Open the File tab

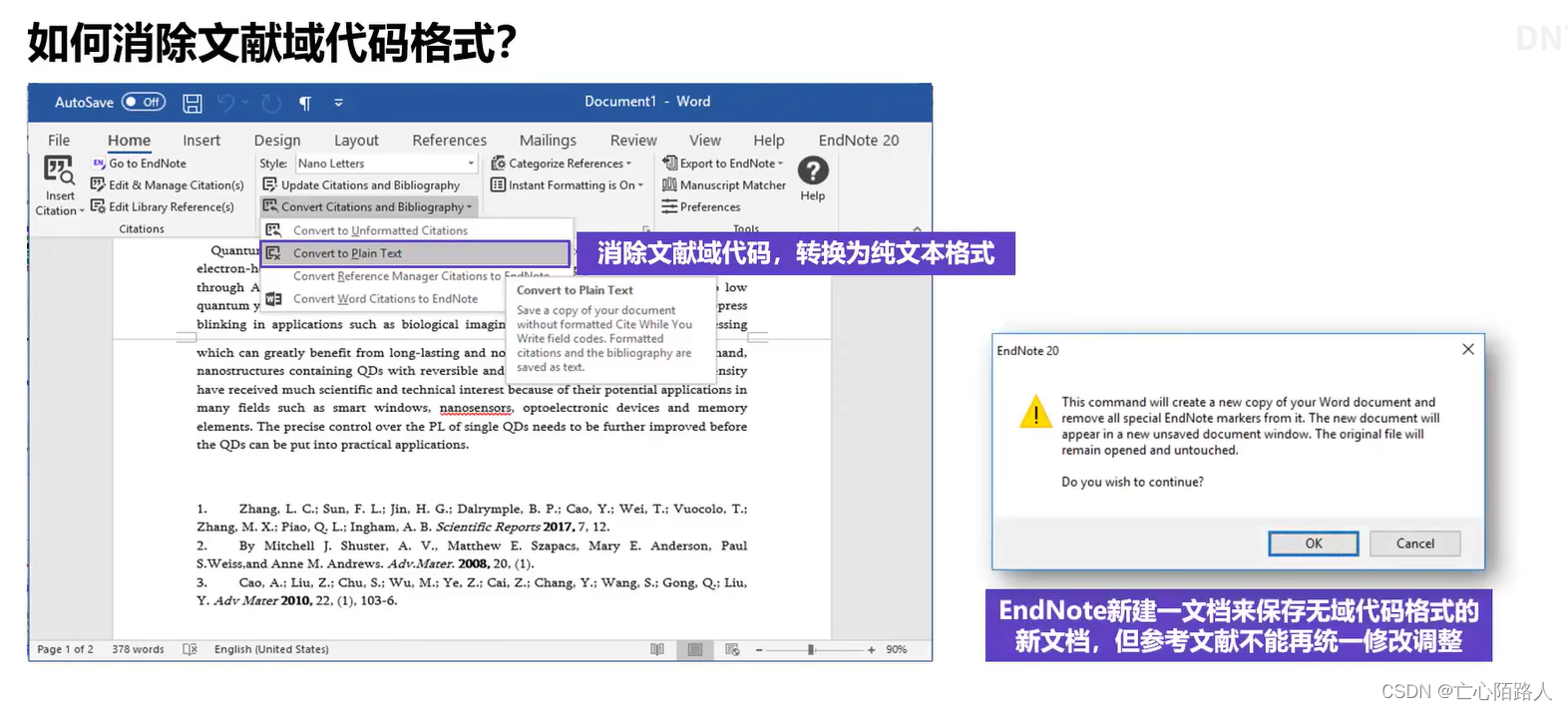59,141
